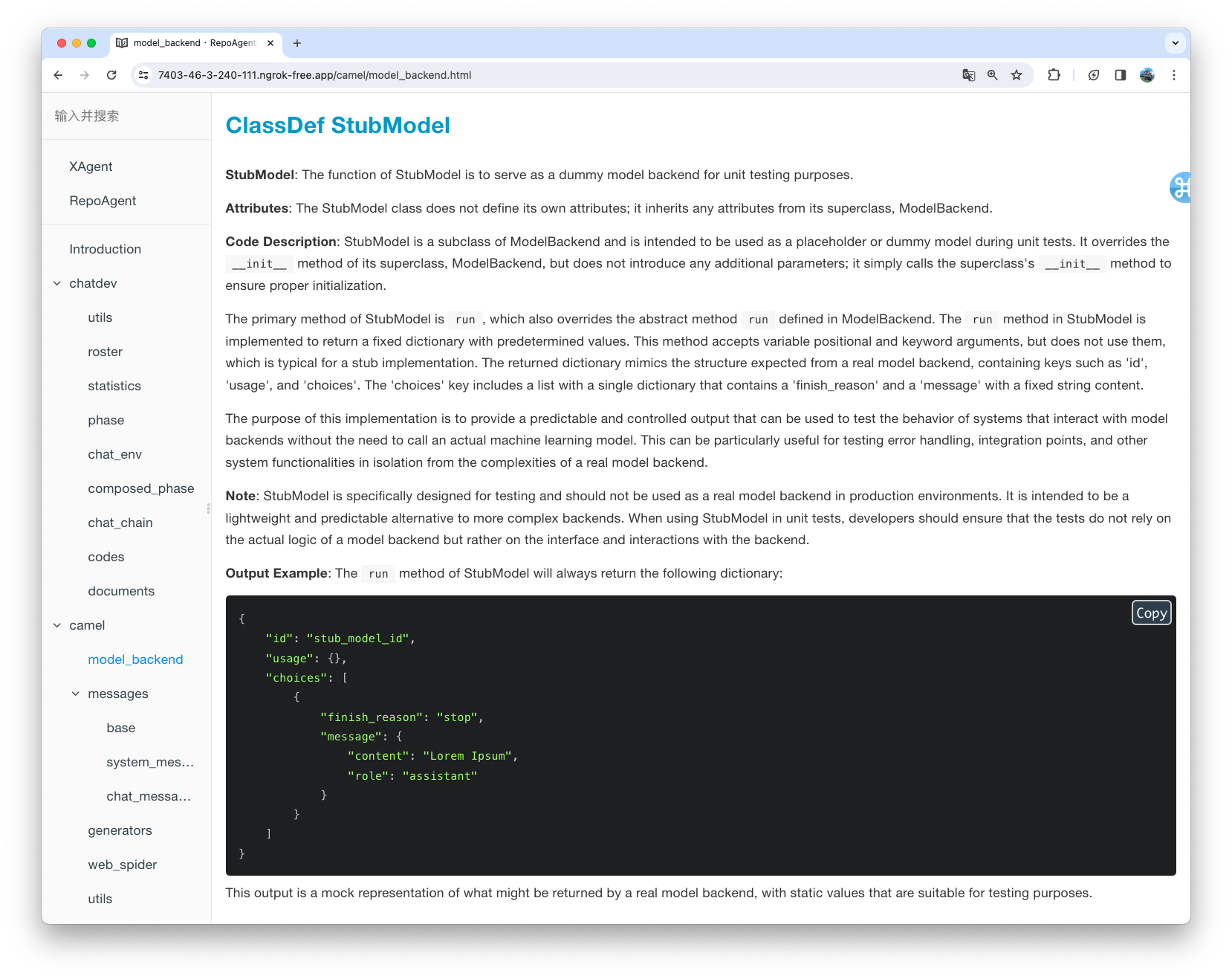Open a new browser tab
1232x979 pixels.
[297, 43]
